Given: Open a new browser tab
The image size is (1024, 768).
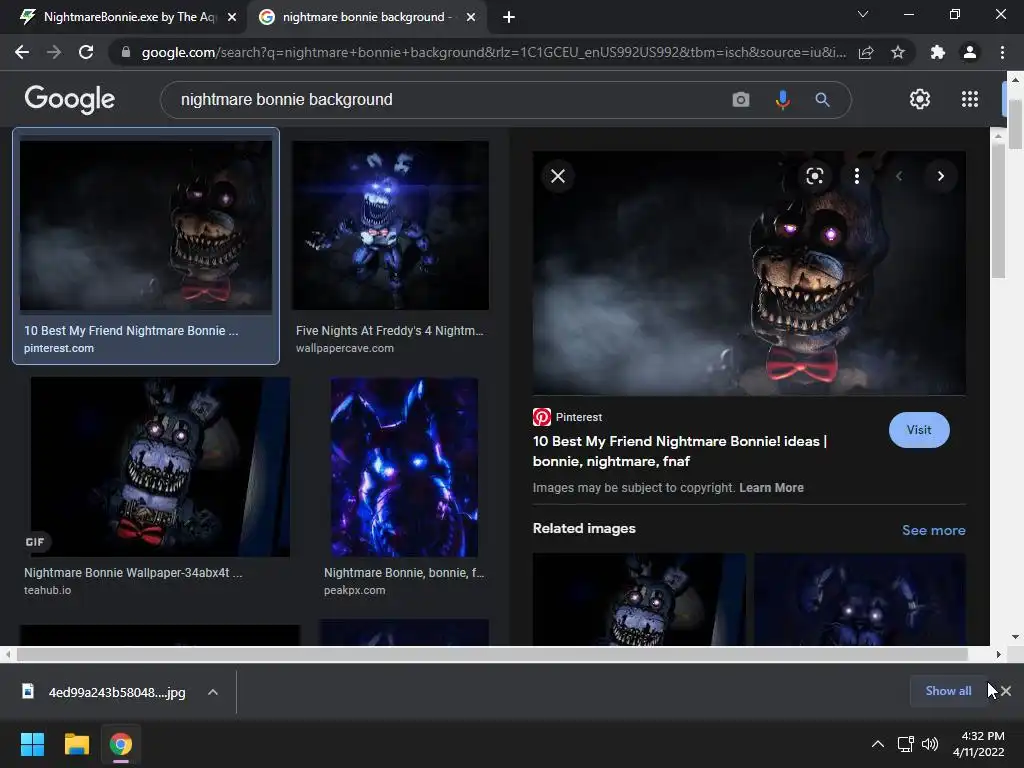Looking at the screenshot, I should coord(509,17).
